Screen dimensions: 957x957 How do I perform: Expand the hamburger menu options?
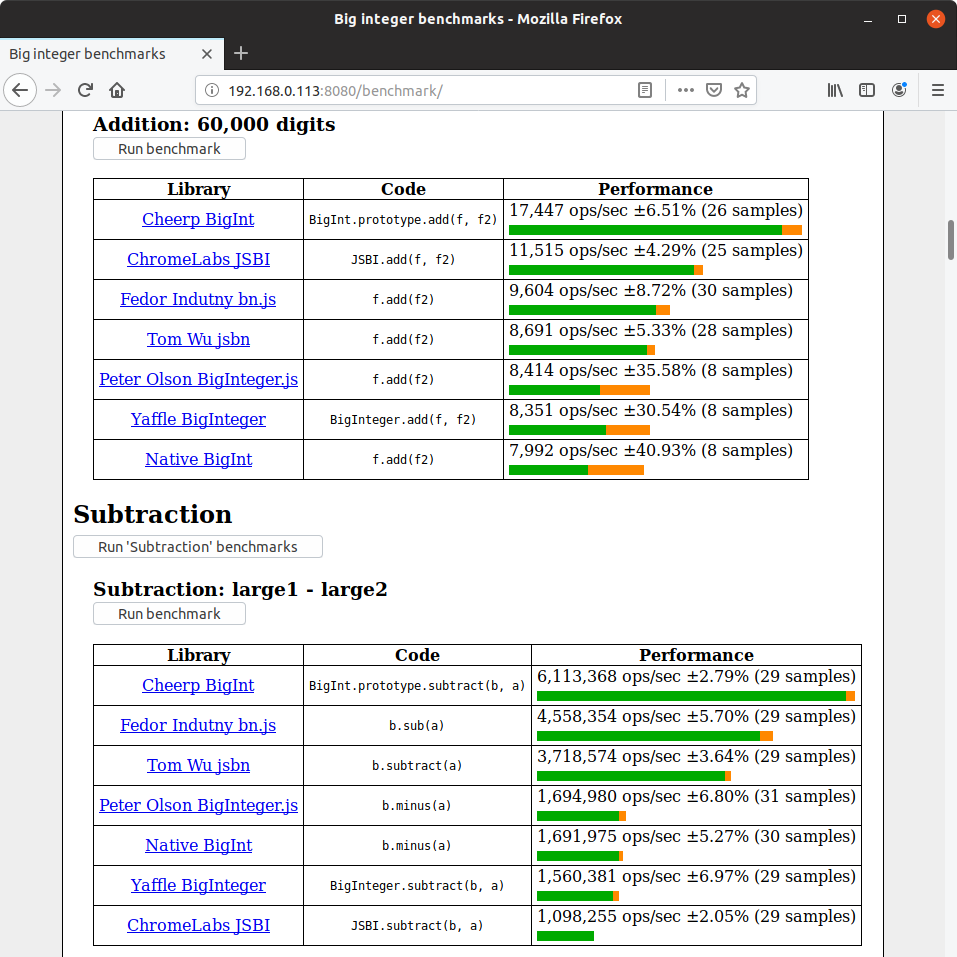click(938, 90)
